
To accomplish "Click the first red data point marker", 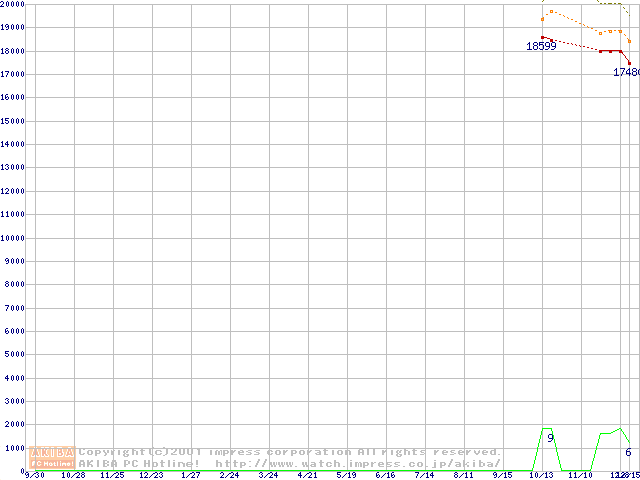I will 543,37.
